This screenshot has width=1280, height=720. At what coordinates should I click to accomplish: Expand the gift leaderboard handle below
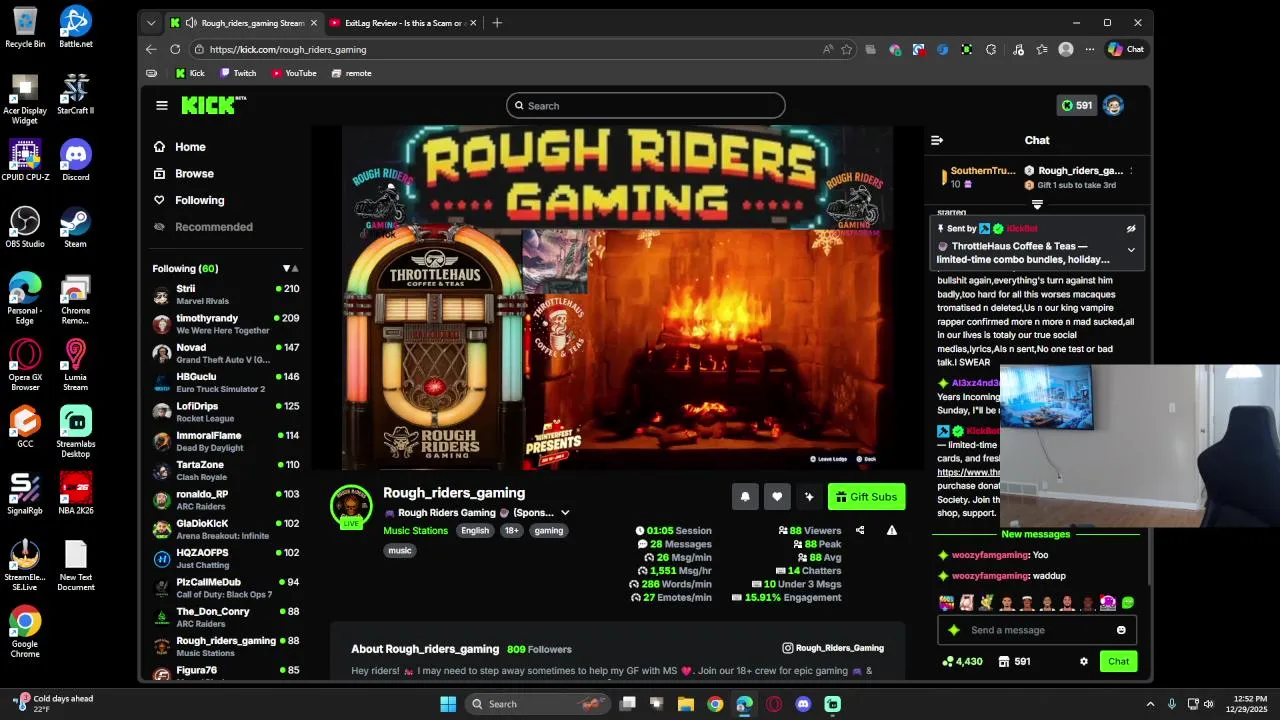1037,205
